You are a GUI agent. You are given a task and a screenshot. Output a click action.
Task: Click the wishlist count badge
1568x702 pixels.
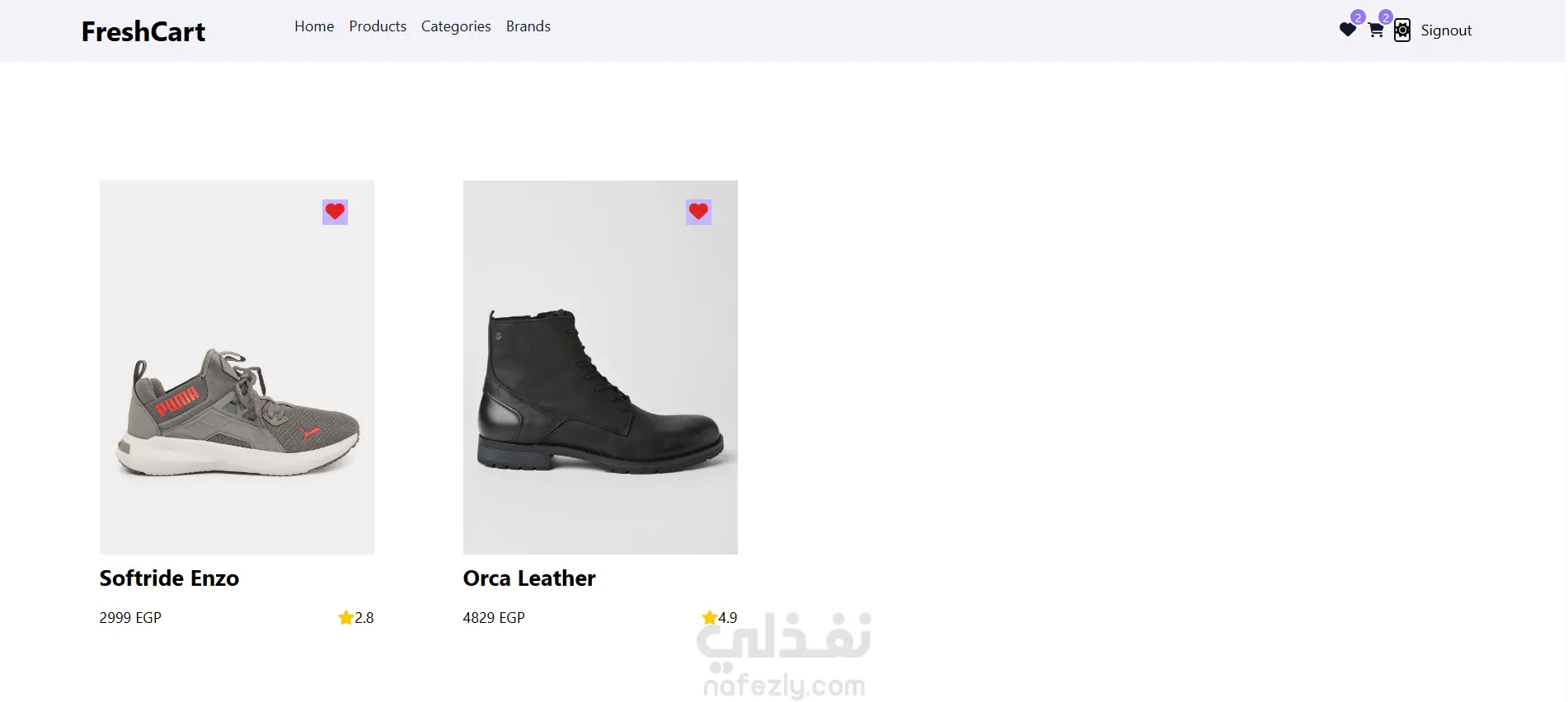1358,17
